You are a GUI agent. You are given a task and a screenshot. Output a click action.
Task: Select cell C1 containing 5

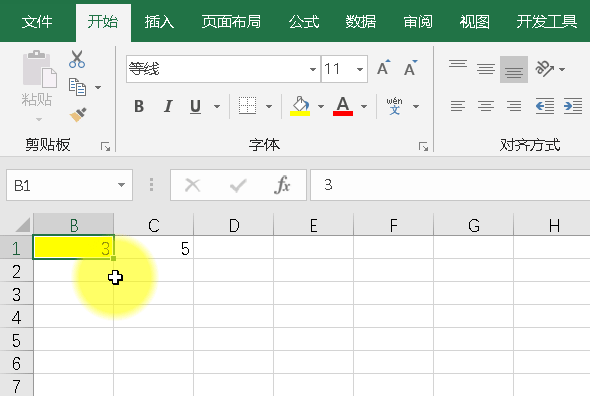(154, 248)
